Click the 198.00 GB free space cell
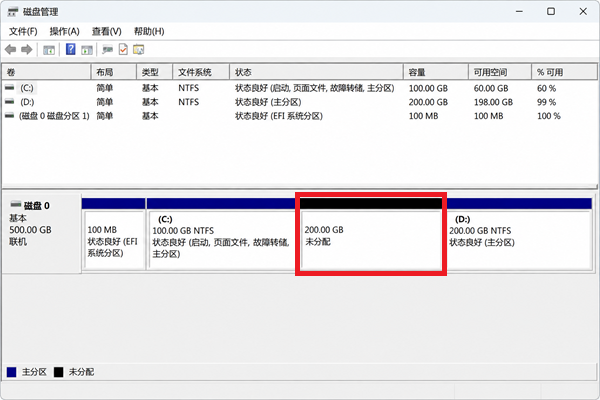 [x=493, y=102]
